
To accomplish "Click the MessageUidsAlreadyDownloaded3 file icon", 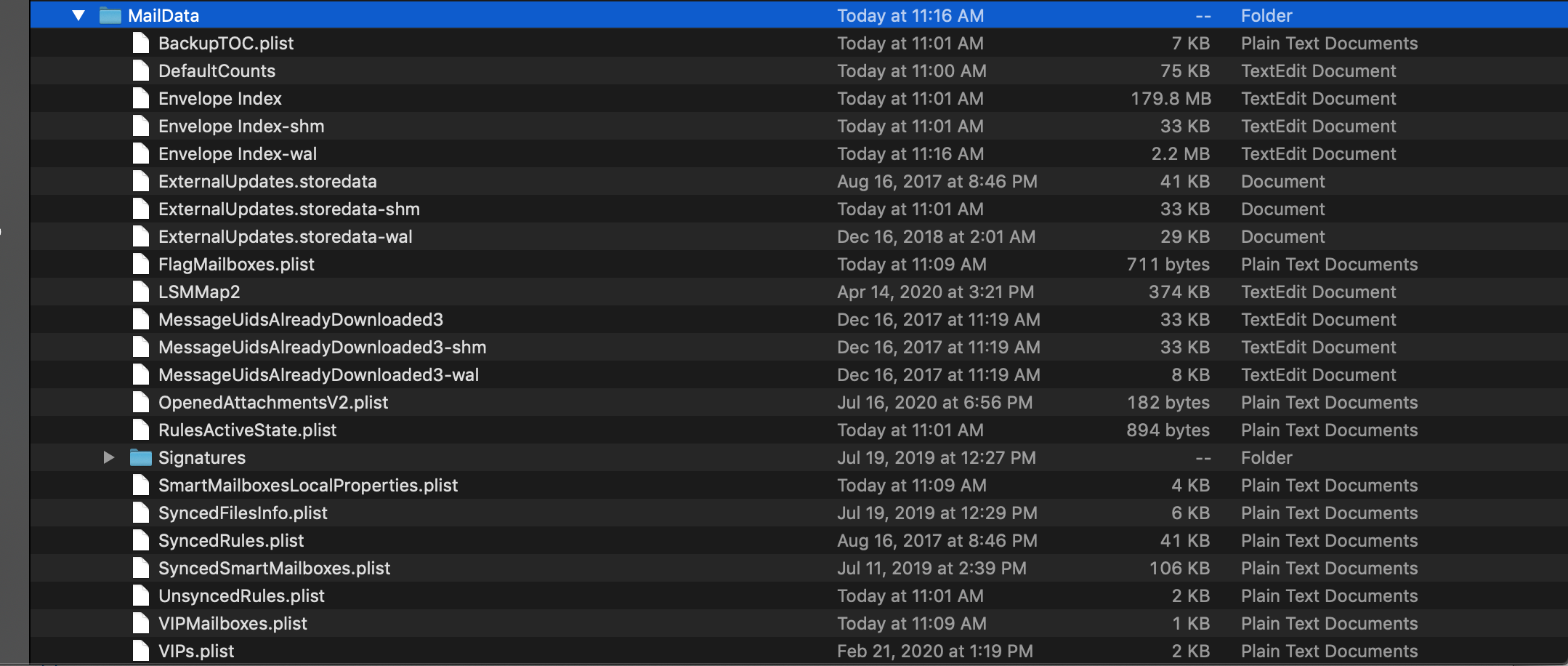I will click(141, 319).
